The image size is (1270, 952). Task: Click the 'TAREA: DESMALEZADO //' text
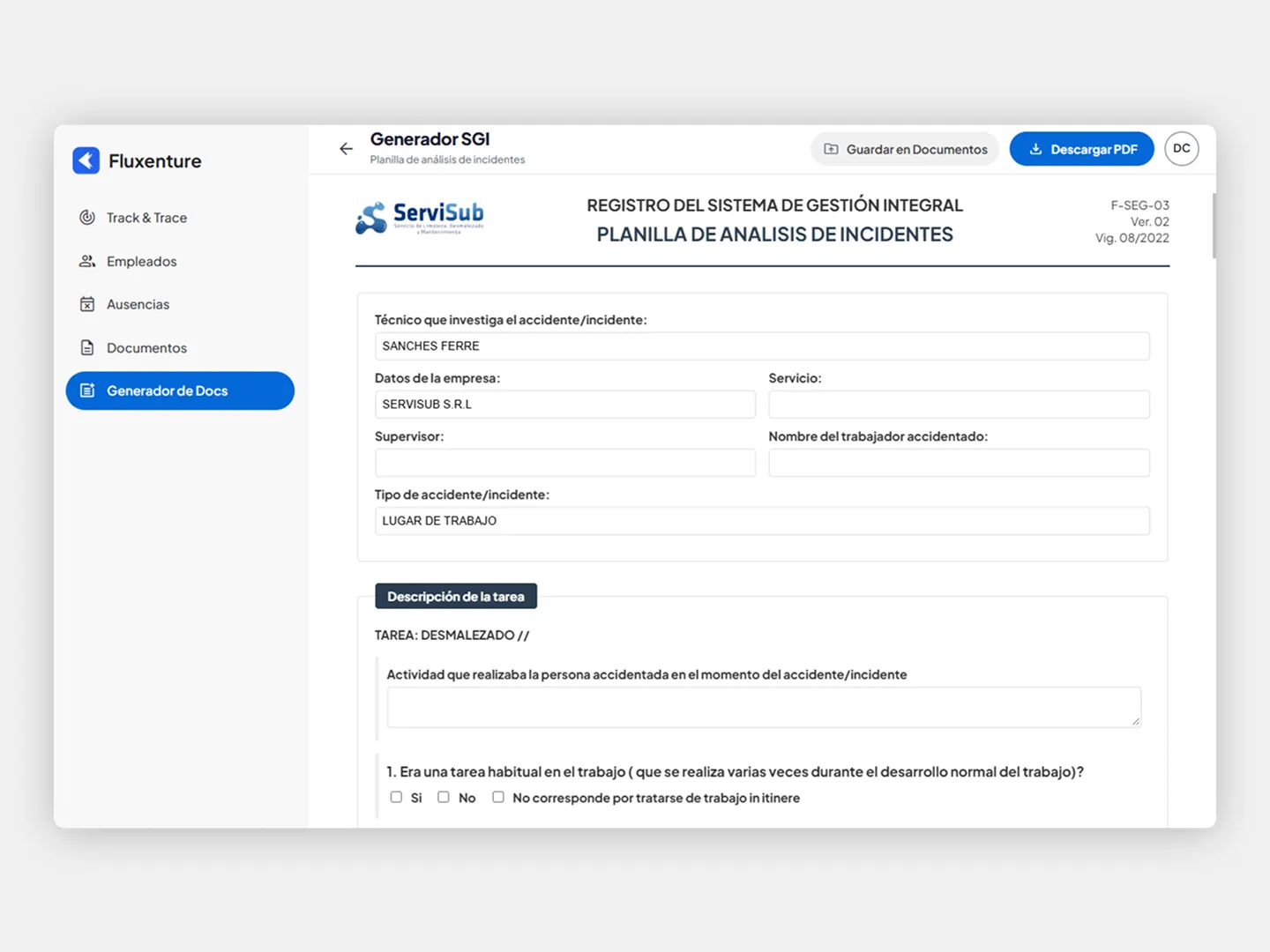pyautogui.click(x=452, y=635)
